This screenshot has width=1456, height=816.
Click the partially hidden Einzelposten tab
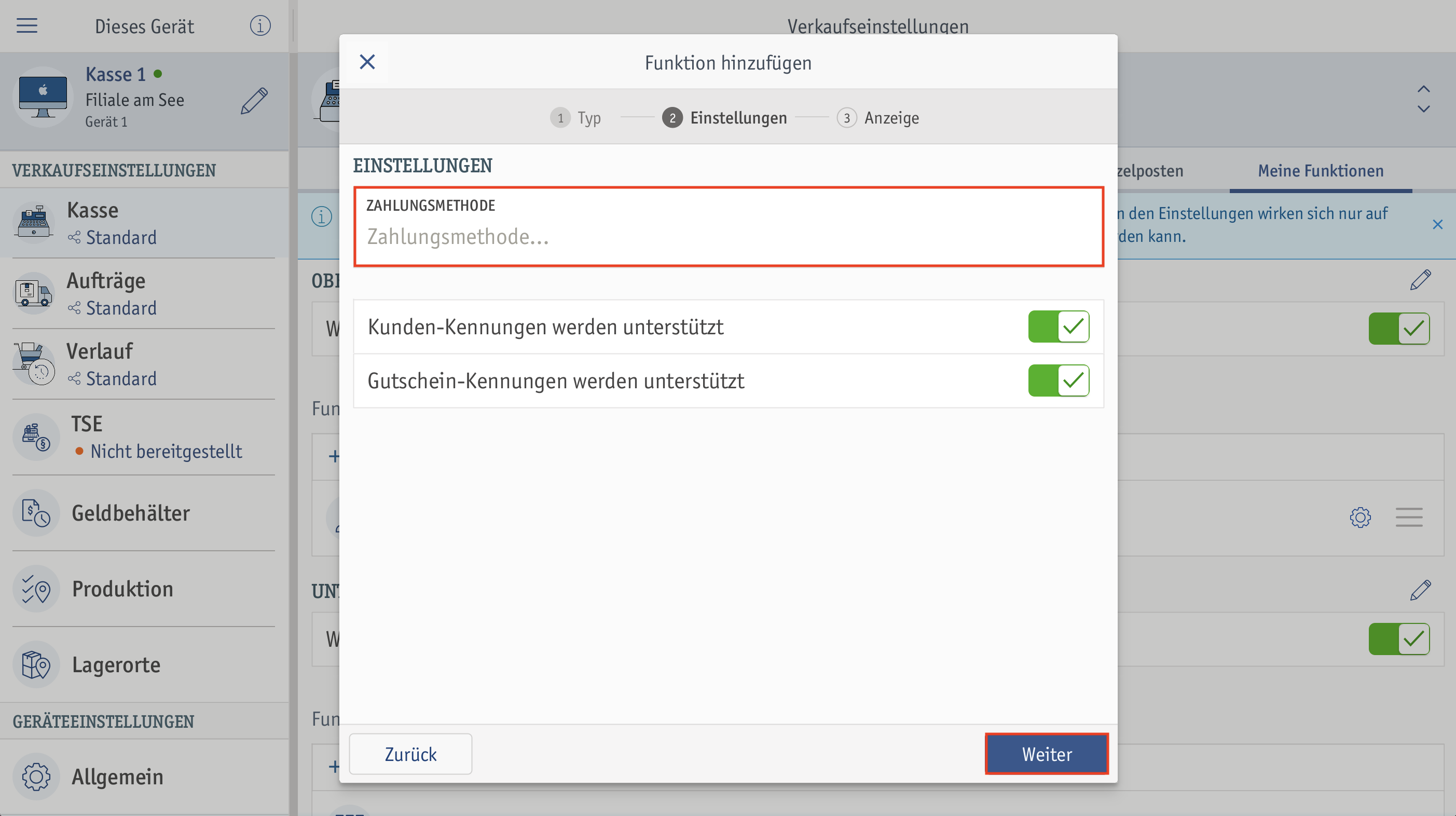tap(1150, 171)
